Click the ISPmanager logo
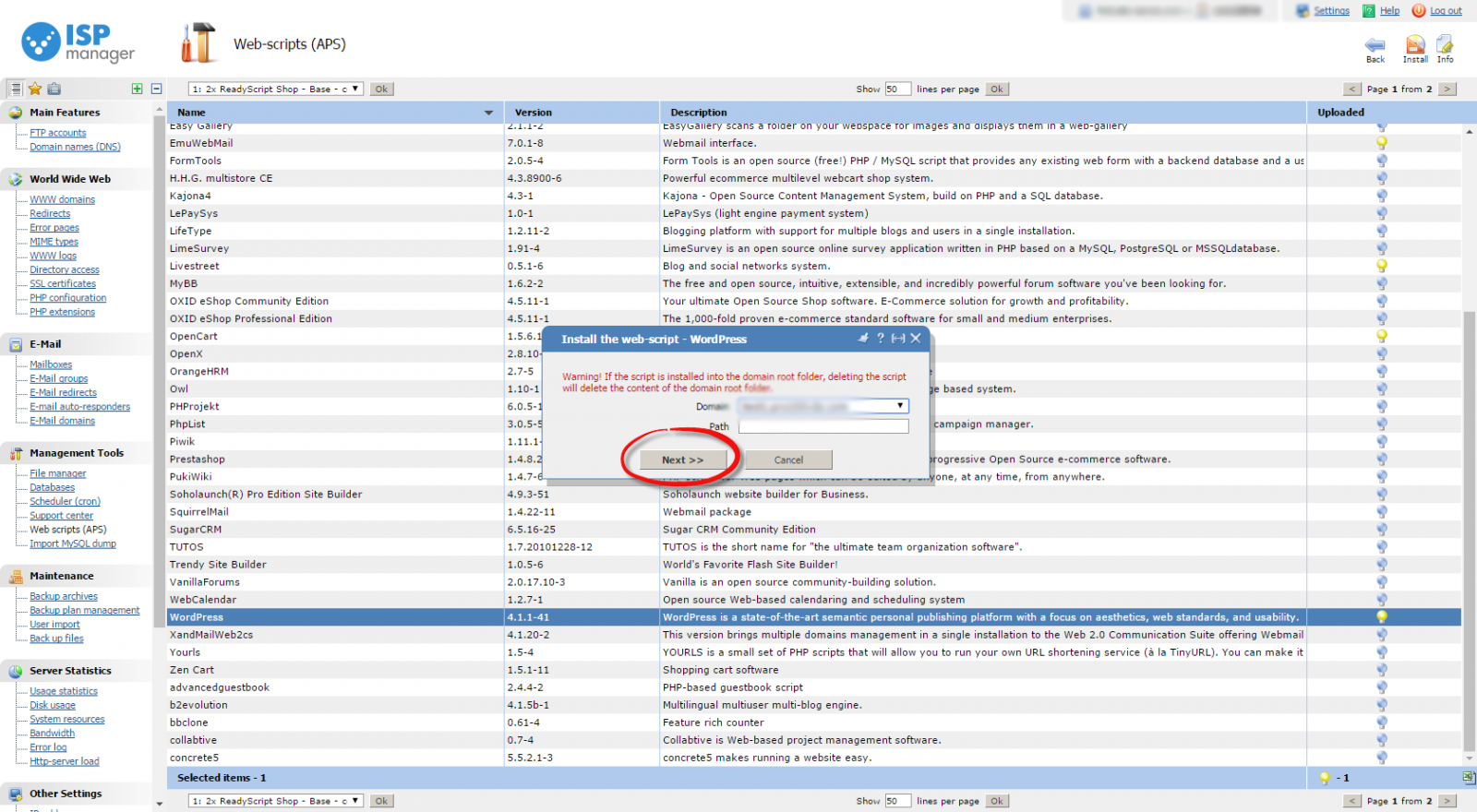Viewport: 1477px width, 812px height. [78, 42]
